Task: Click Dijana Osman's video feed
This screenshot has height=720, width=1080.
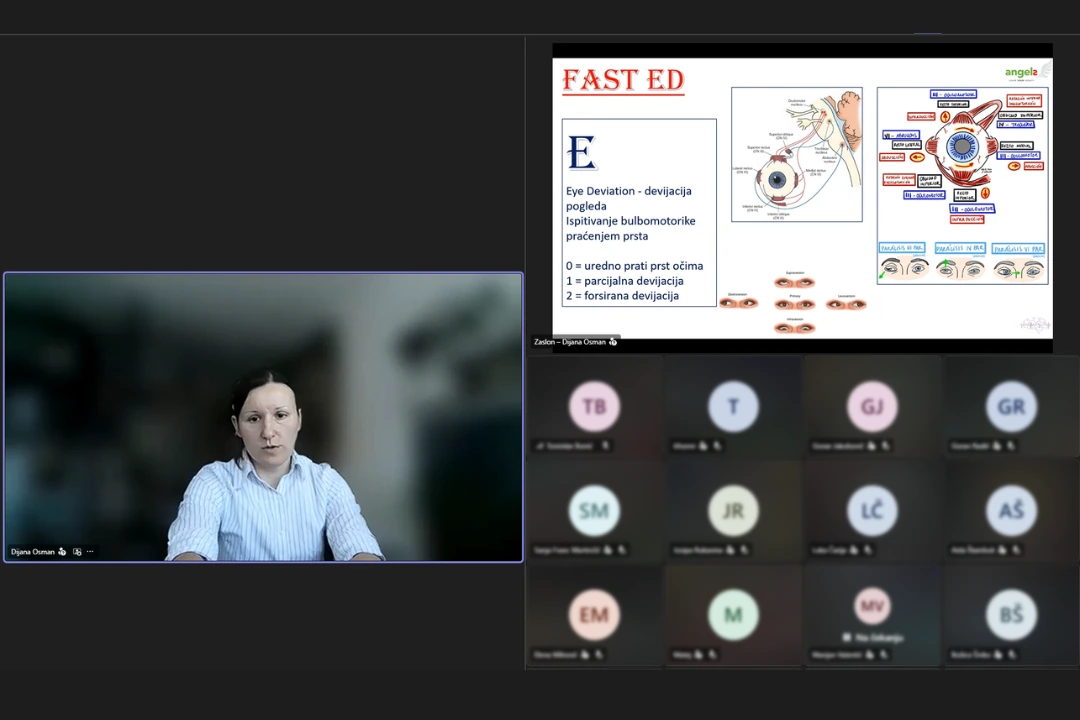Action: (264, 418)
